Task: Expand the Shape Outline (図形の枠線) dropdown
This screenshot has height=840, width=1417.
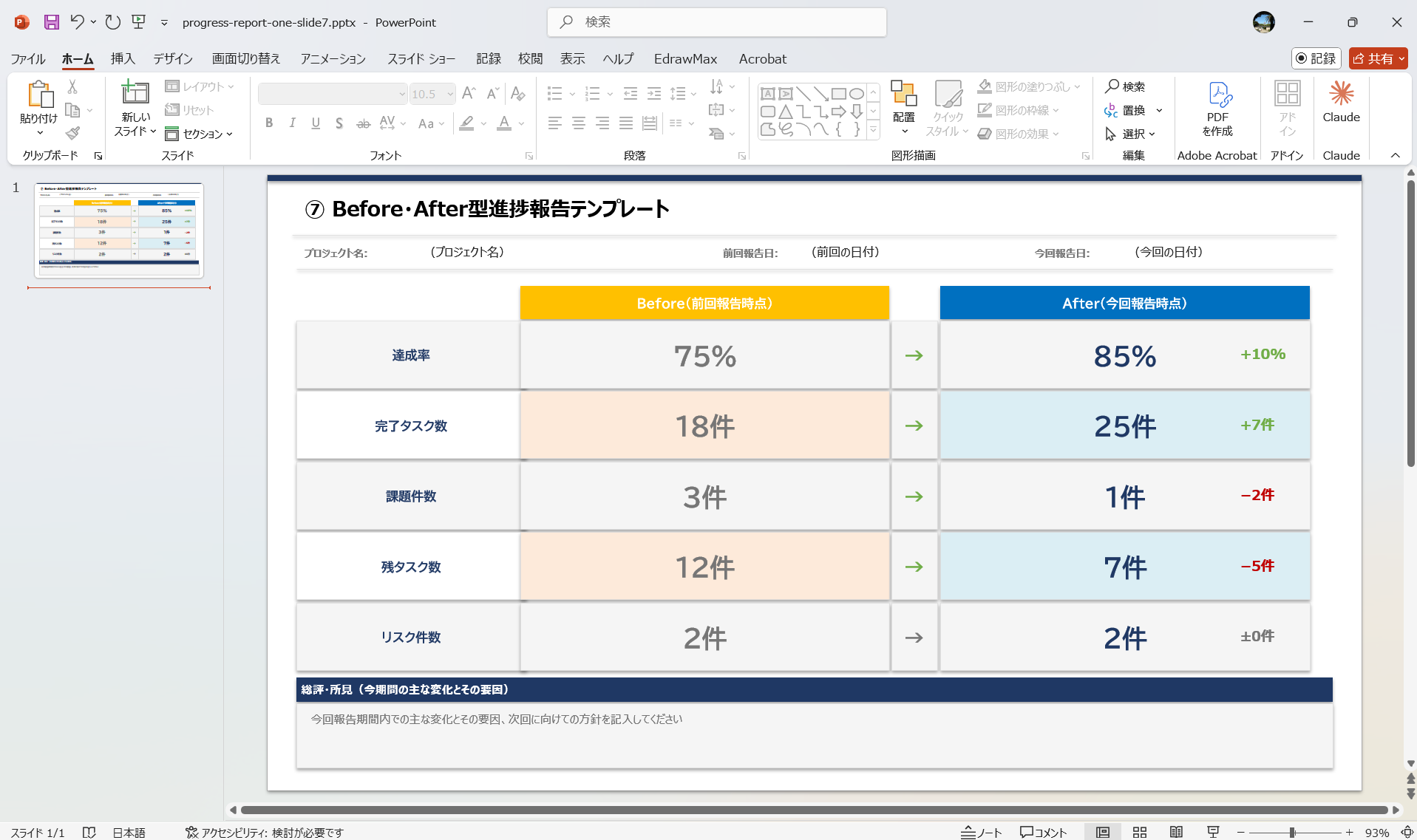Action: (x=1056, y=110)
